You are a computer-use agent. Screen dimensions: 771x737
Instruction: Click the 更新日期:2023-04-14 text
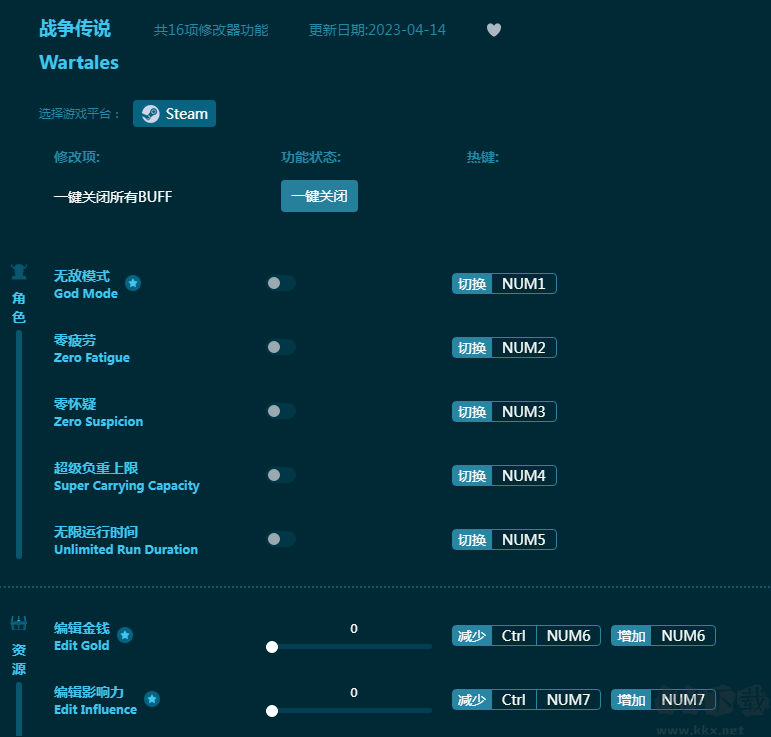click(x=377, y=30)
